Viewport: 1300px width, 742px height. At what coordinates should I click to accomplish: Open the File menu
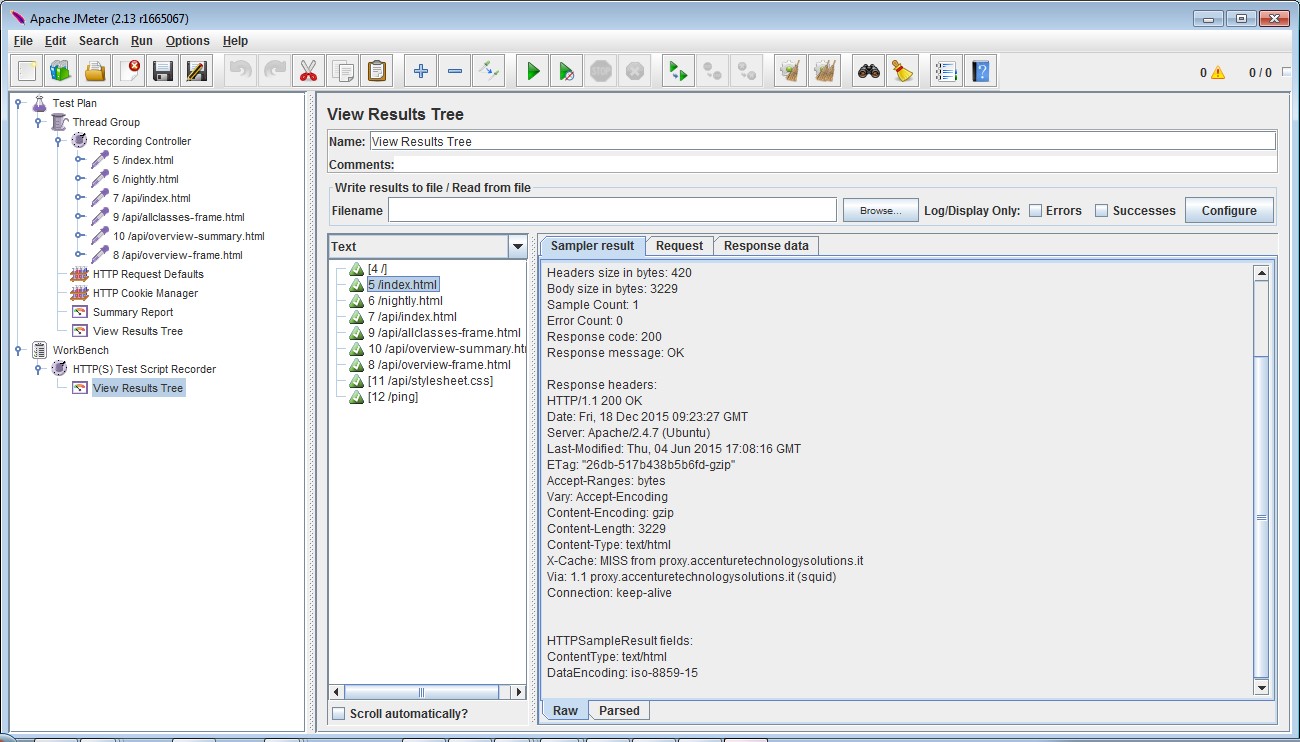coord(23,41)
